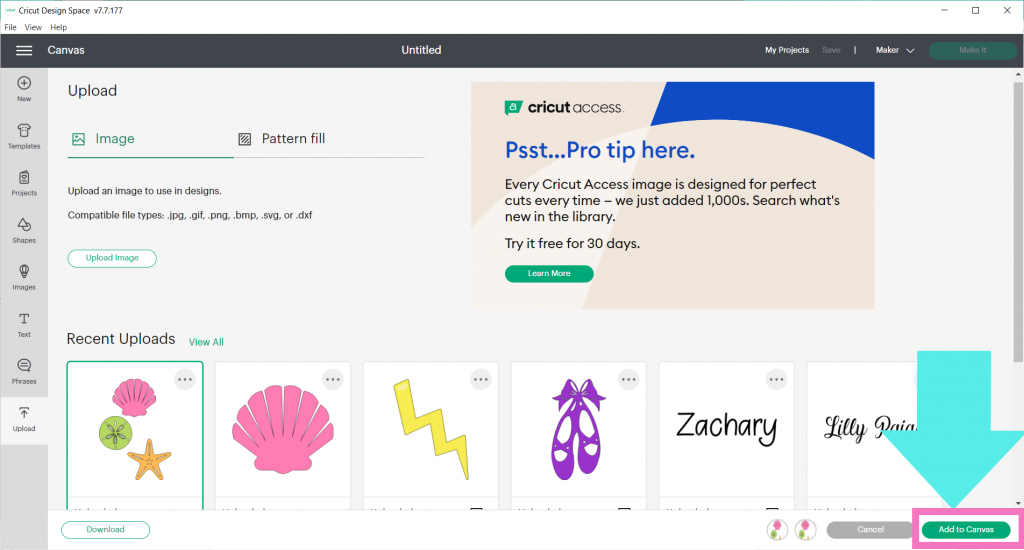This screenshot has height=550, width=1024.
Task: Open the Help menu
Action: tap(59, 27)
